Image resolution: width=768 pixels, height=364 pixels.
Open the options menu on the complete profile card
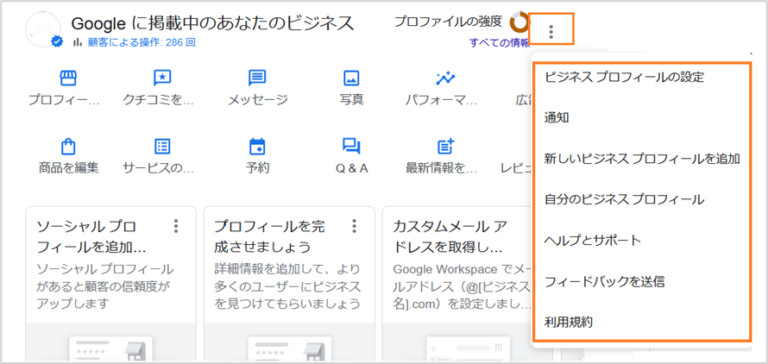355,226
